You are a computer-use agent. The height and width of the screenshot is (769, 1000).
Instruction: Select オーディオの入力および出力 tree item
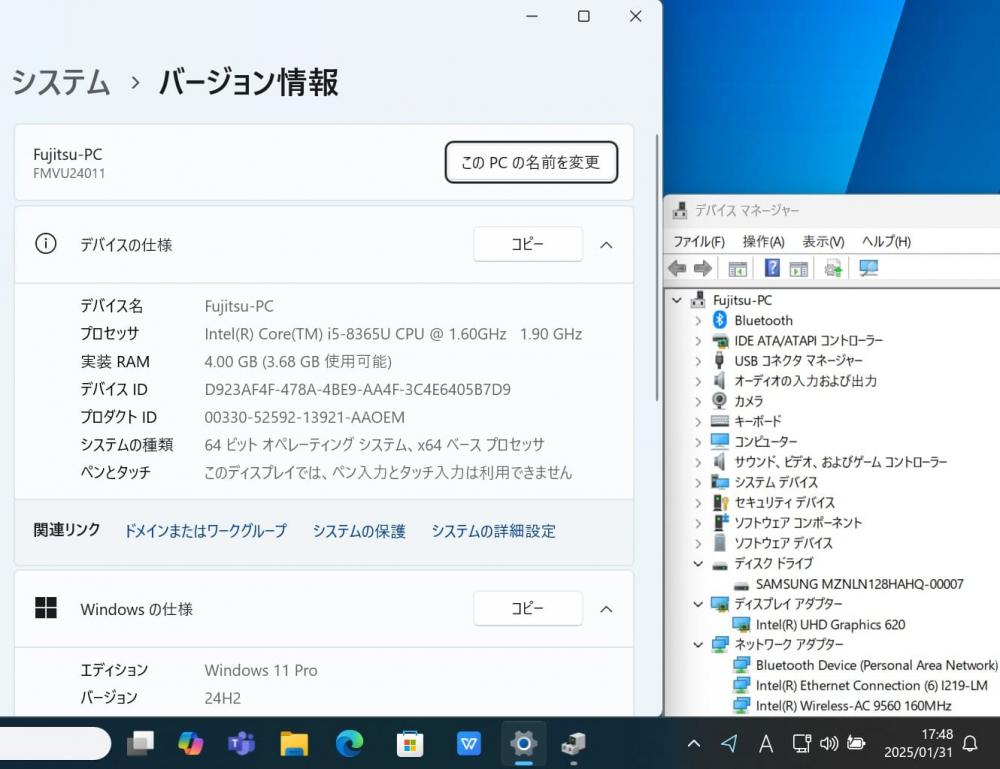click(805, 381)
